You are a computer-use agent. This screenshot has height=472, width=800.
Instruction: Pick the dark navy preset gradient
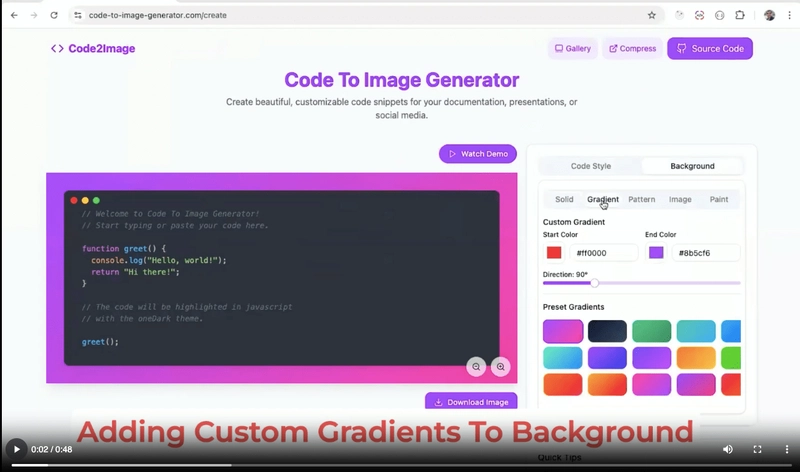(607, 331)
